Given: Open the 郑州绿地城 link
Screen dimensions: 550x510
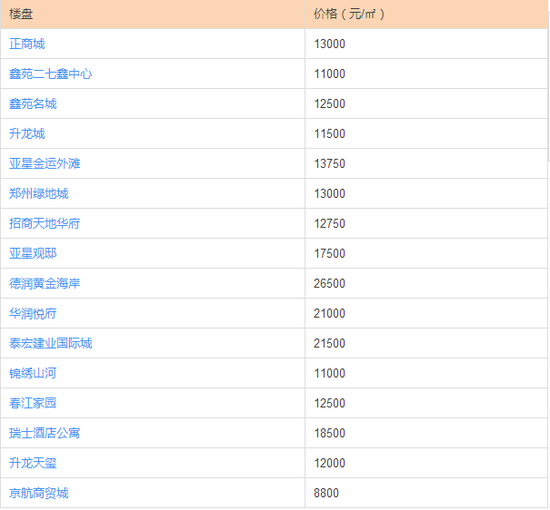Looking at the screenshot, I should coord(39,194).
